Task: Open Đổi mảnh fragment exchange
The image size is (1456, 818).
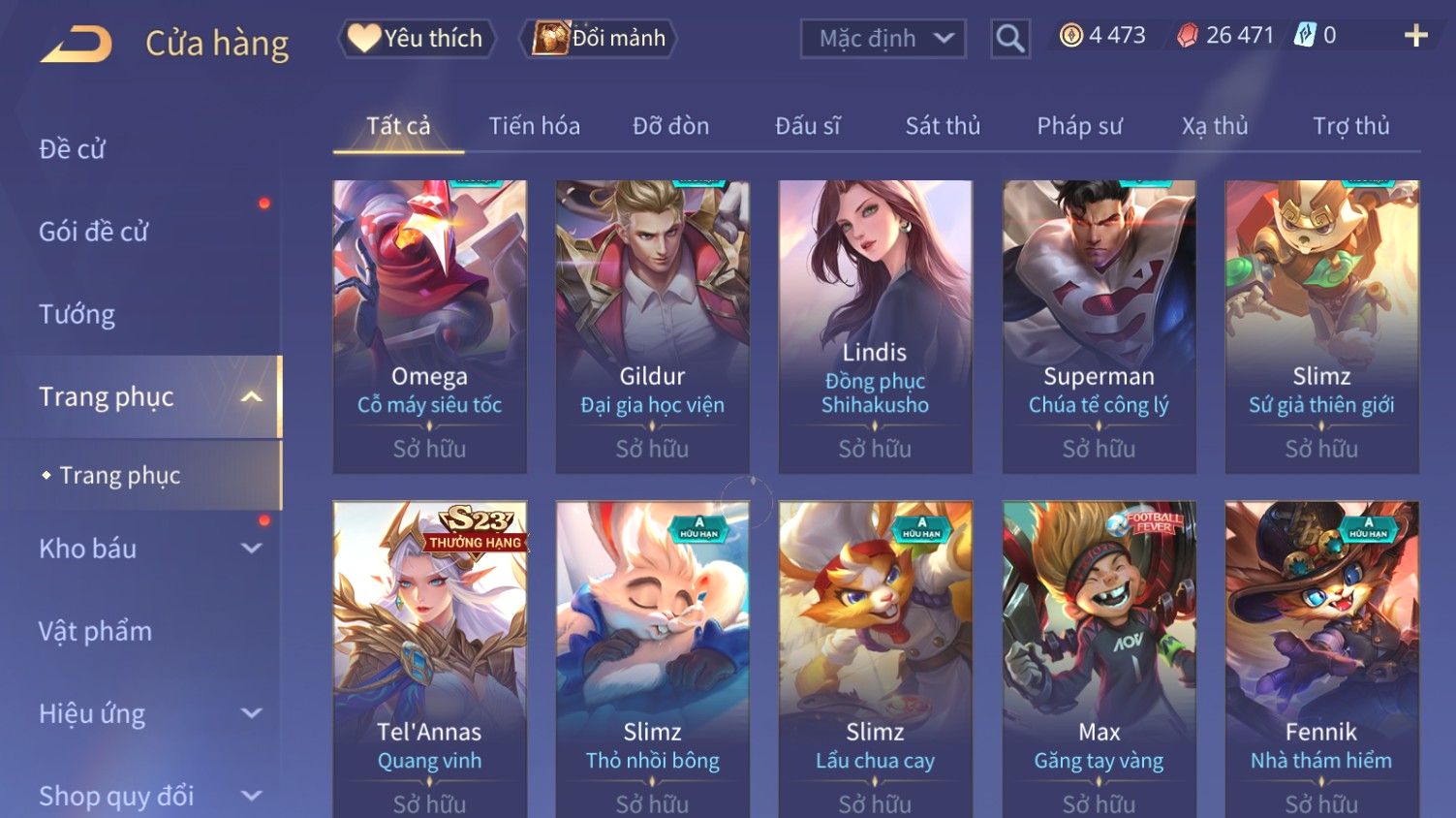Action: point(599,38)
